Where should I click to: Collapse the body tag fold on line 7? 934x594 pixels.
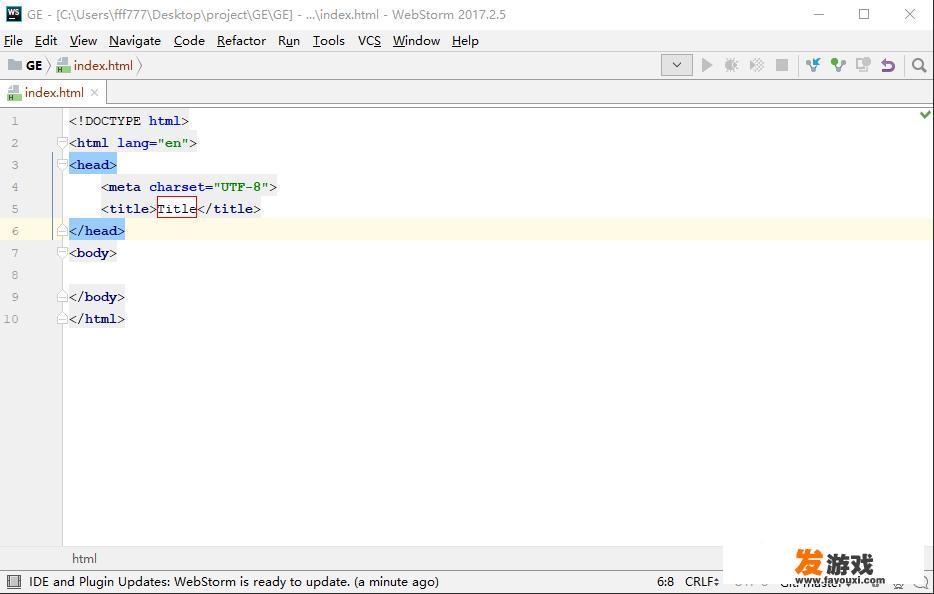coord(62,253)
